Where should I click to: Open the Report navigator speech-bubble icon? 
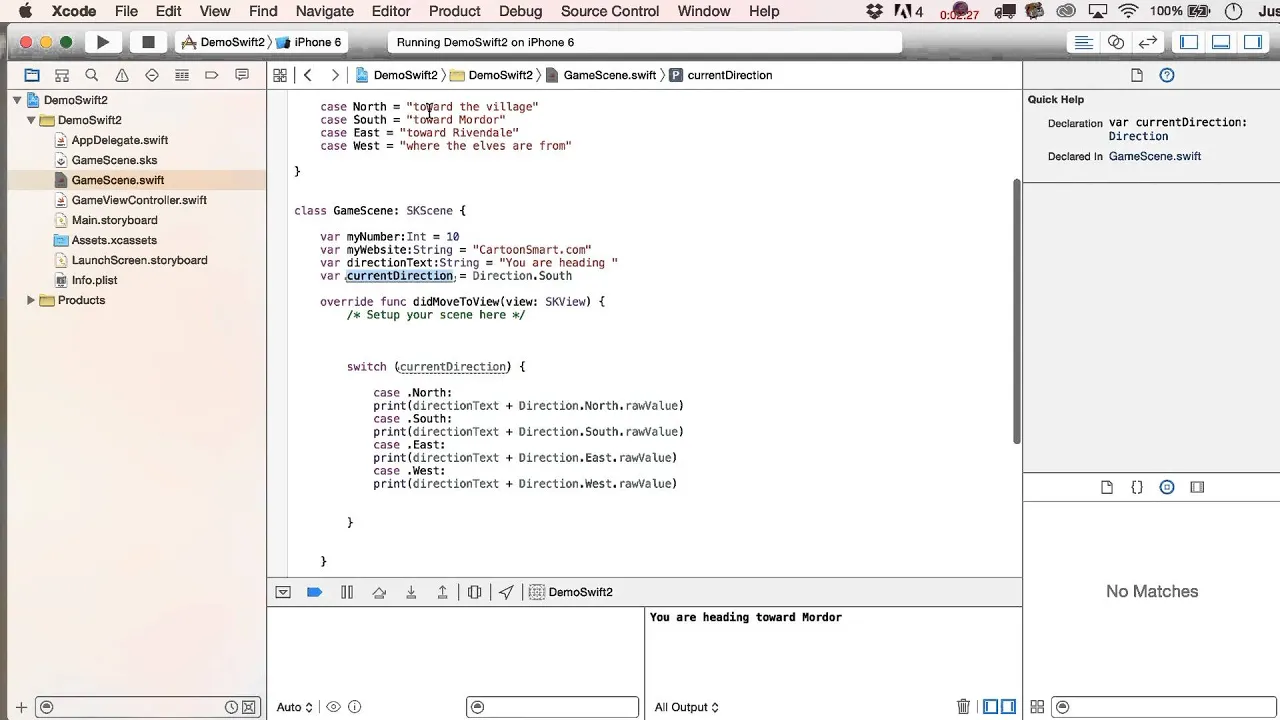pos(242,75)
